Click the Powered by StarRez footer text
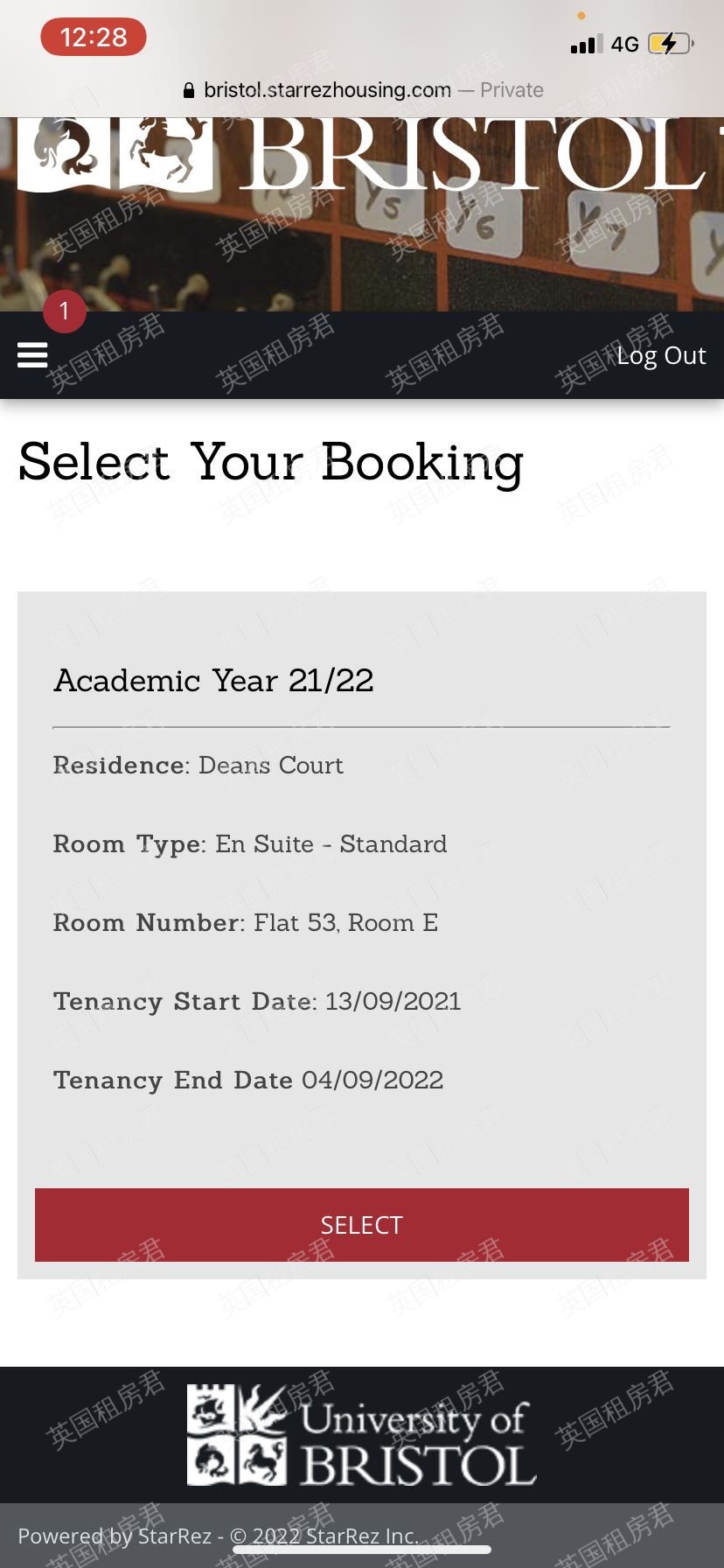724x1568 pixels. click(x=218, y=1536)
